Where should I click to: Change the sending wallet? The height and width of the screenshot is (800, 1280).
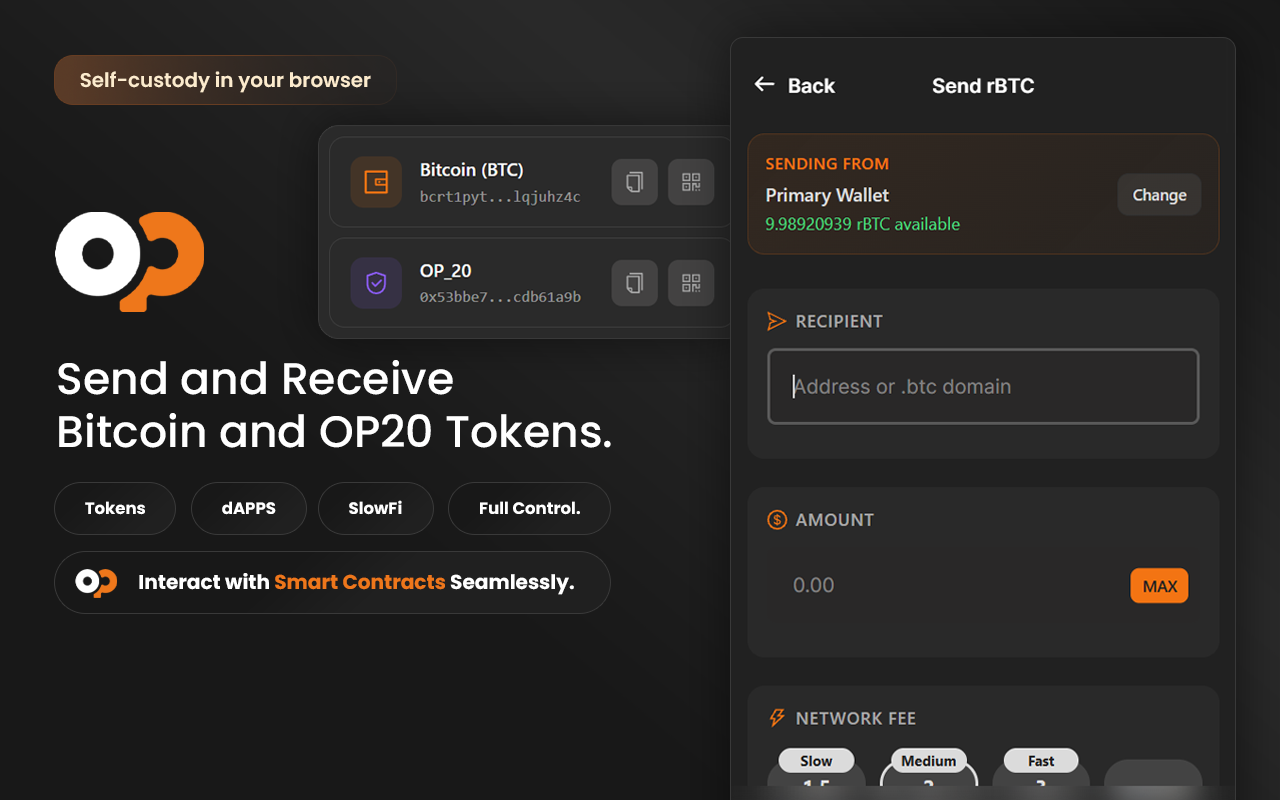[1159, 195]
